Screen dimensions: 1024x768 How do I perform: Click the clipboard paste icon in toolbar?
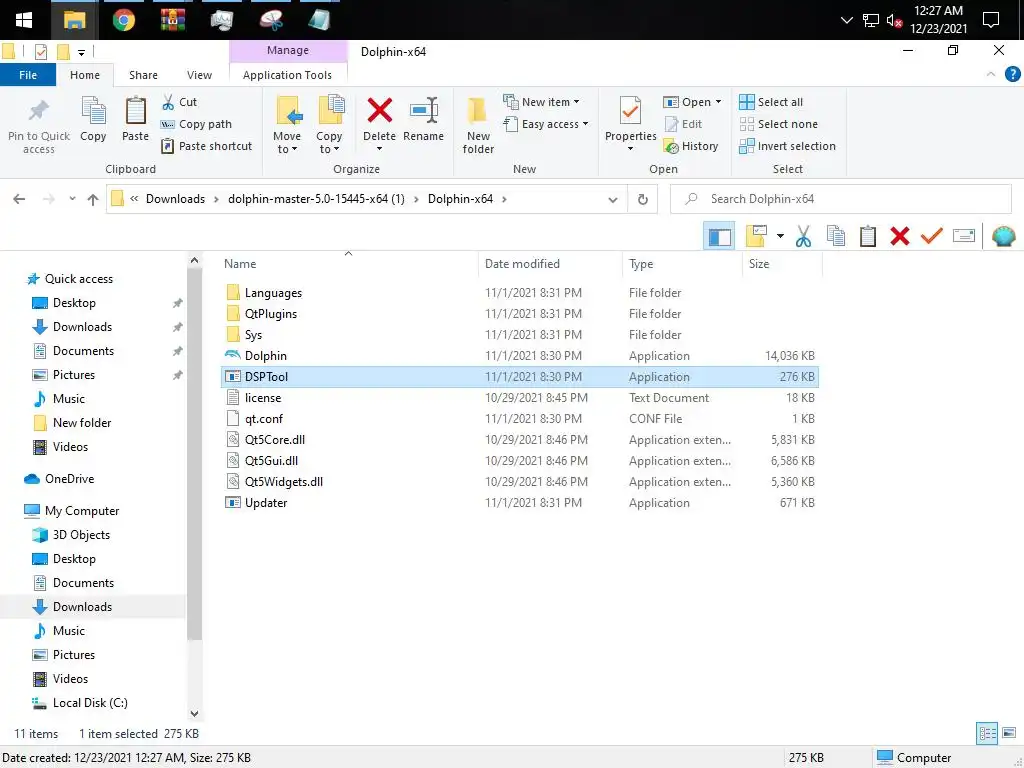(868, 236)
